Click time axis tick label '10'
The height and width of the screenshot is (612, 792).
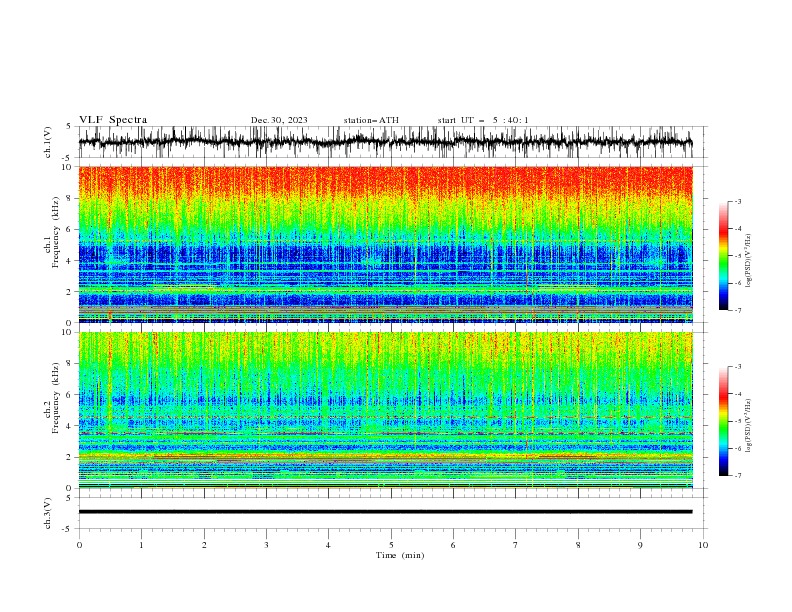coord(703,545)
